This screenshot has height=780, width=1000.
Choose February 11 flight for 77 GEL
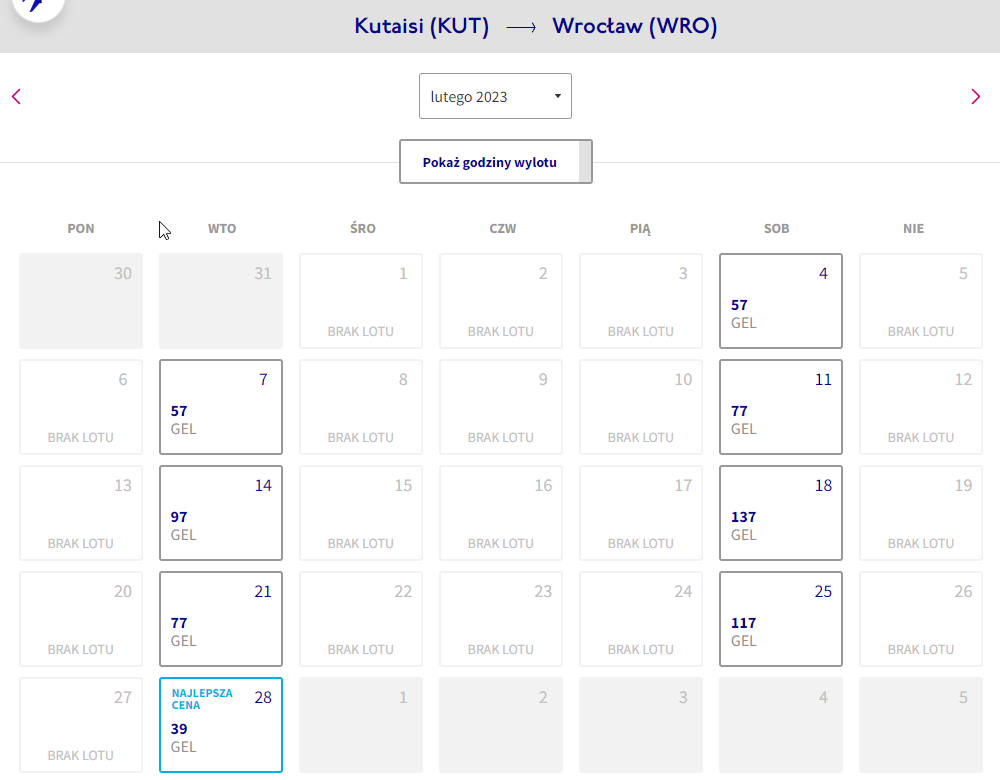pos(781,407)
